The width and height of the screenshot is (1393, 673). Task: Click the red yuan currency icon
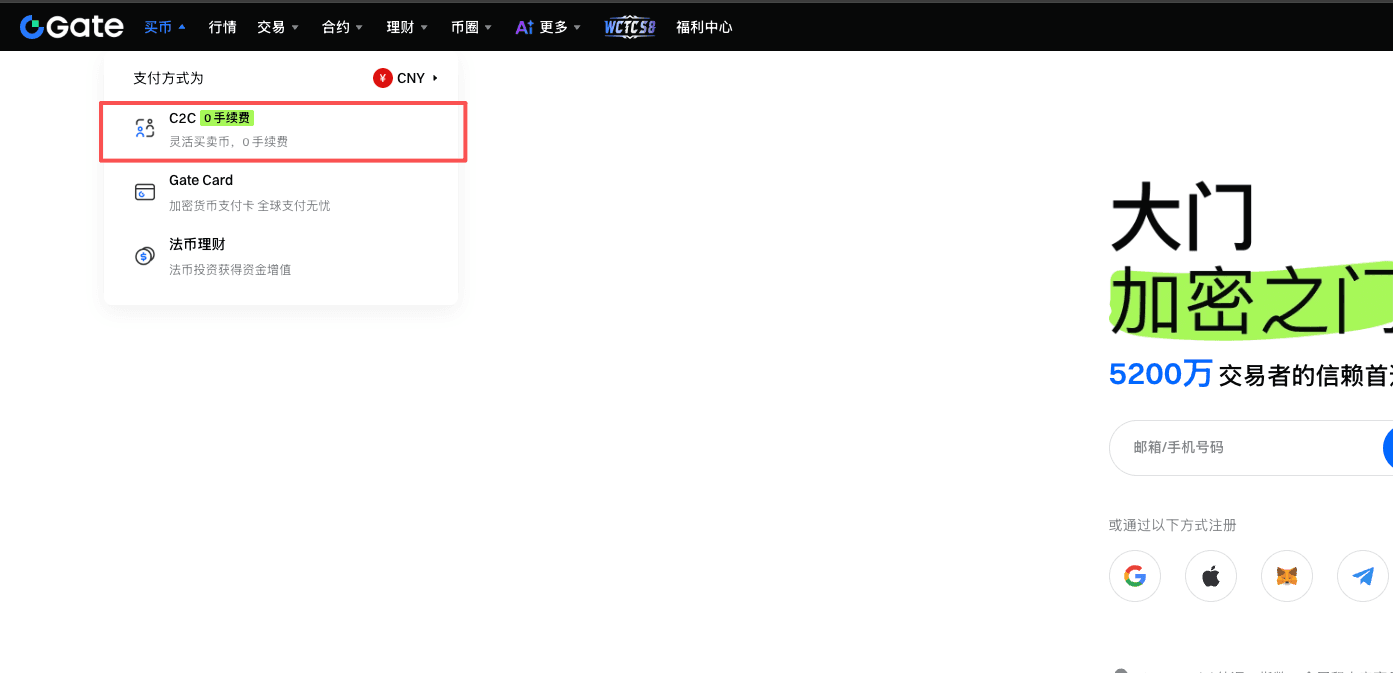click(383, 78)
